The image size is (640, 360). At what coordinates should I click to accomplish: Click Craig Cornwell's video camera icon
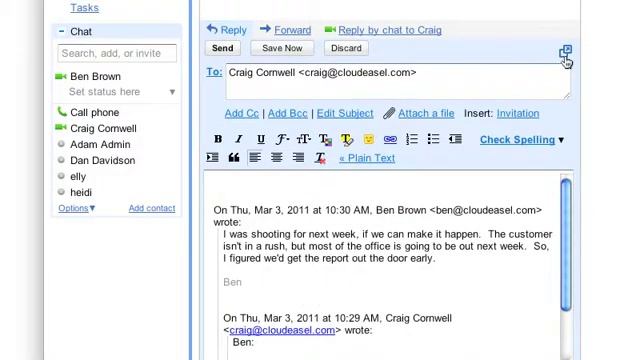click(x=60, y=128)
